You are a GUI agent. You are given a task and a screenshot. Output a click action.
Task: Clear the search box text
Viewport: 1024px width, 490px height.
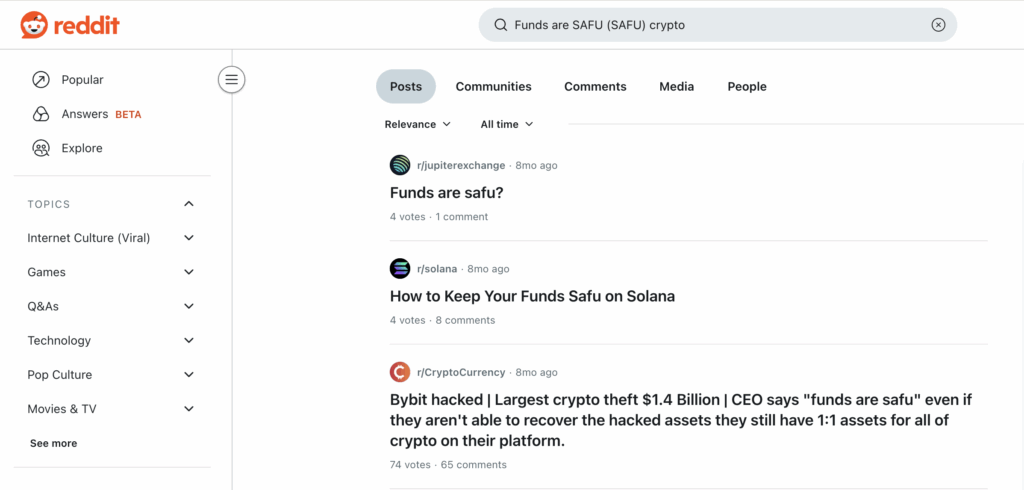[x=938, y=25]
